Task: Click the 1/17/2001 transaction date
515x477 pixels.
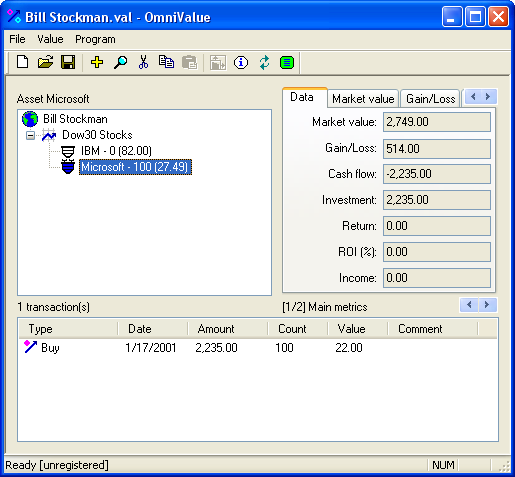Action: [151, 348]
